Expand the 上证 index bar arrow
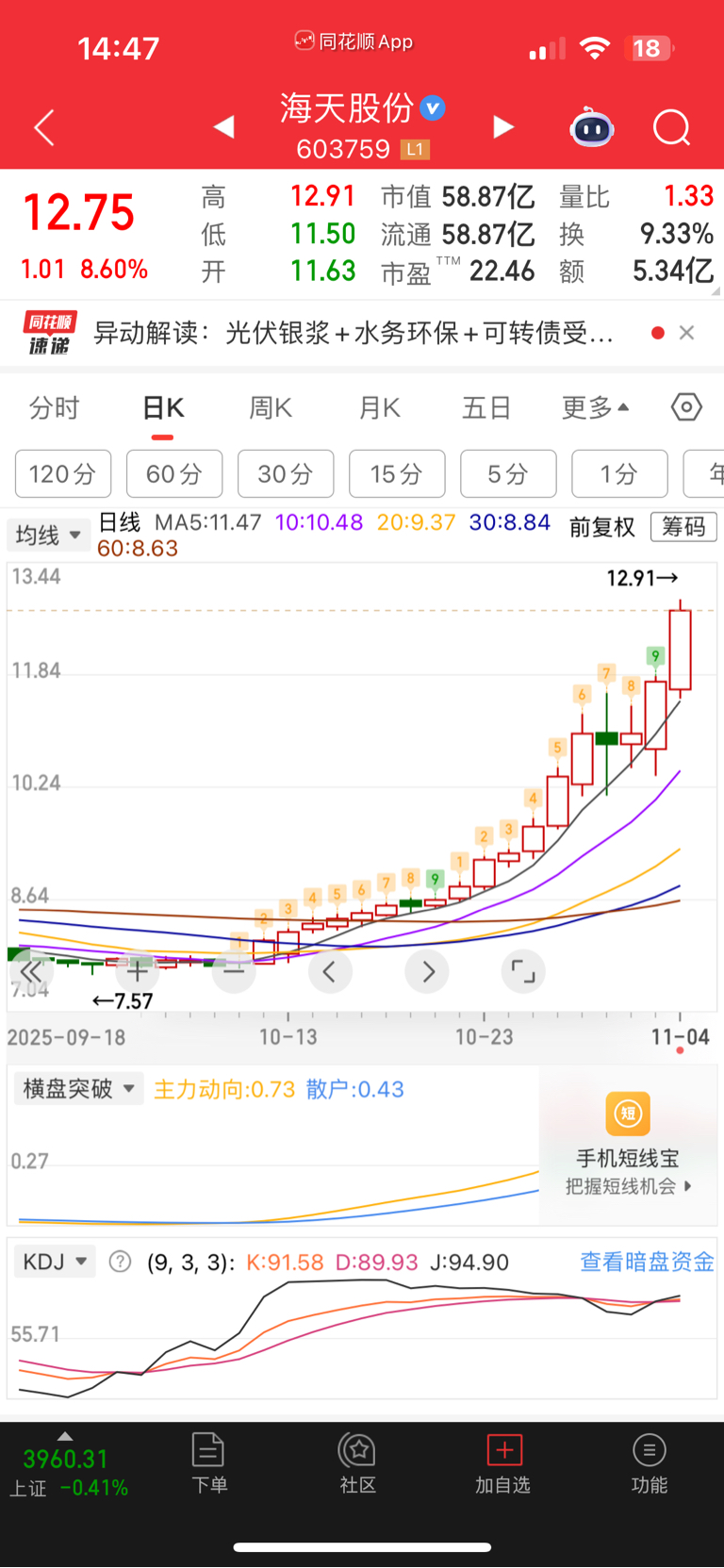The image size is (724, 1568). pyautogui.click(x=64, y=1436)
